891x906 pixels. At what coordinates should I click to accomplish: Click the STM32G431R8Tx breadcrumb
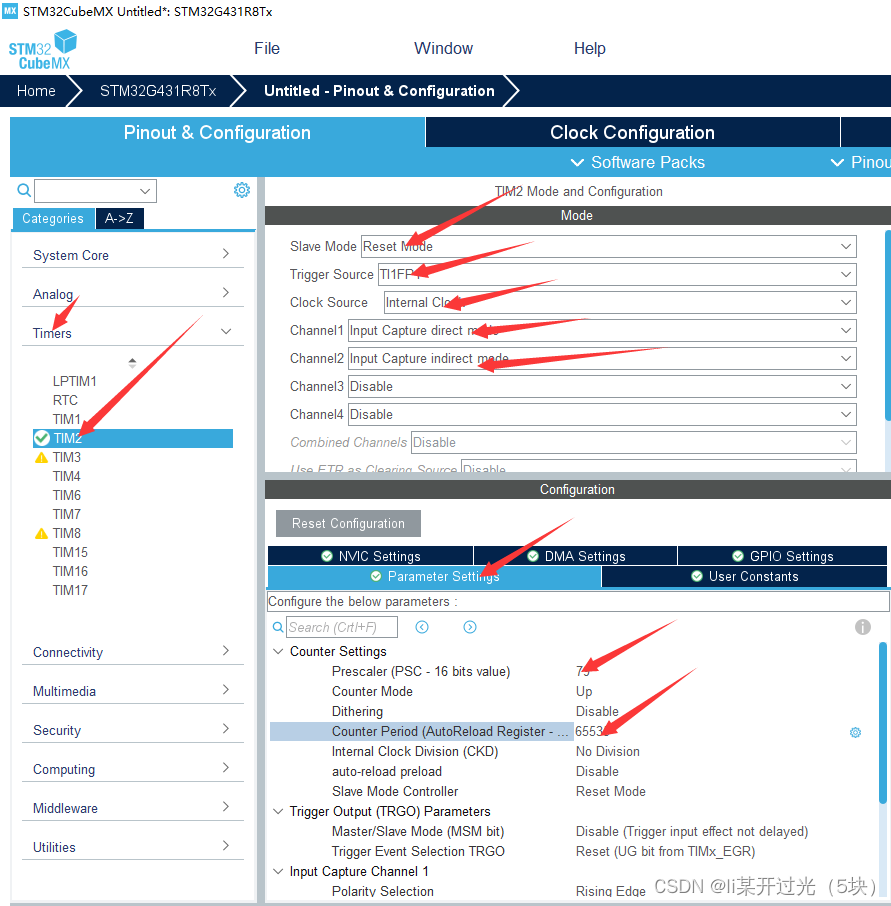[158, 91]
